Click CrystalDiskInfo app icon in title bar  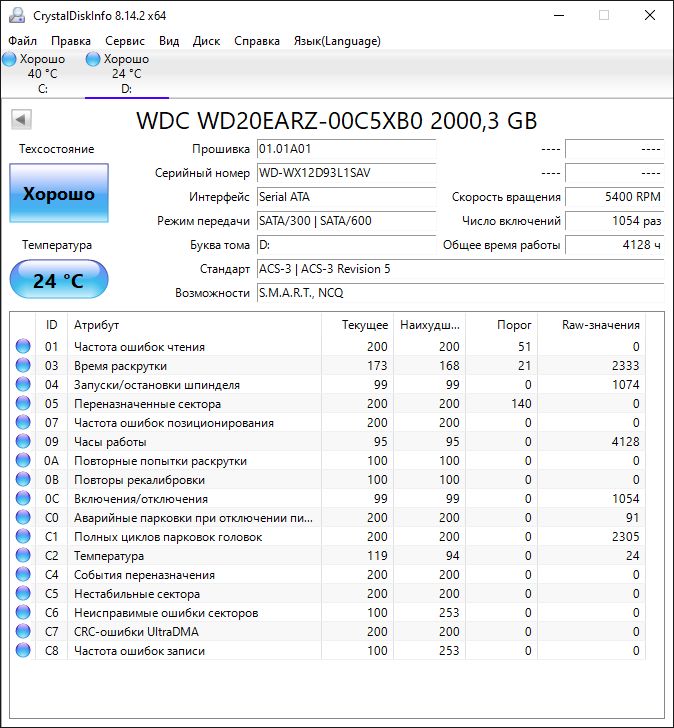[15, 15]
